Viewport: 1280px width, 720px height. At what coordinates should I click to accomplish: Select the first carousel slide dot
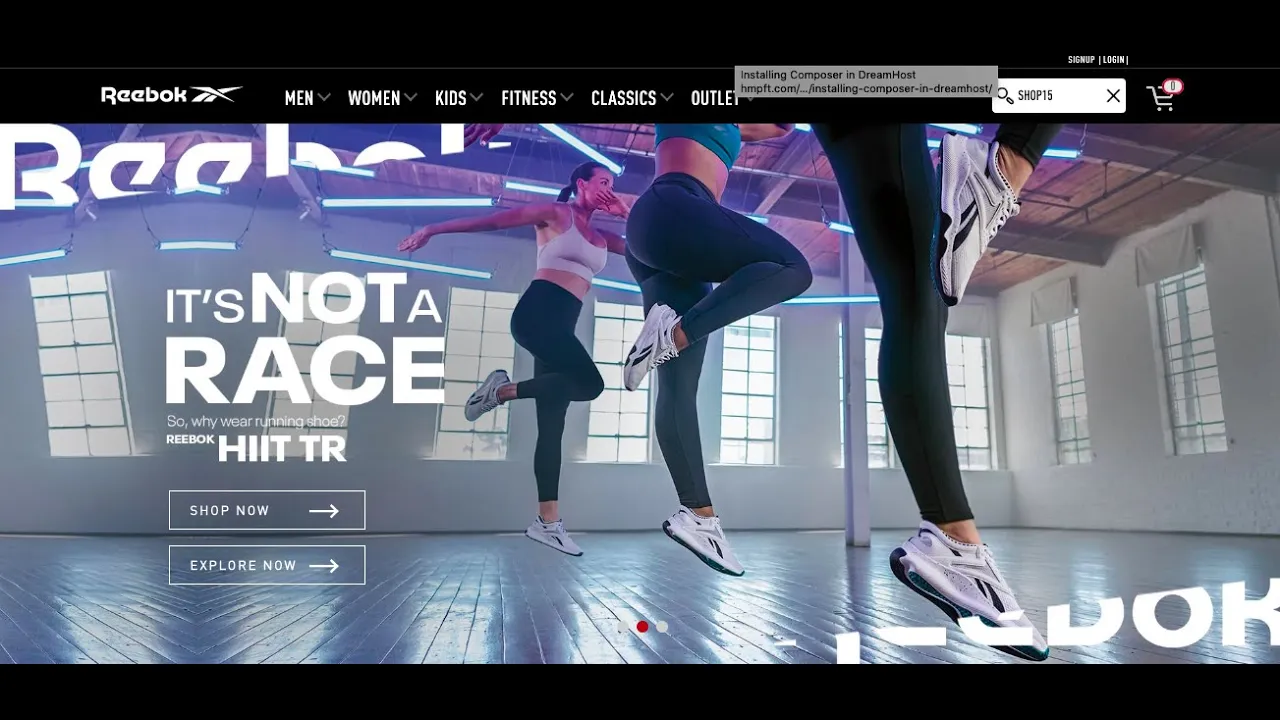pyautogui.click(x=623, y=627)
